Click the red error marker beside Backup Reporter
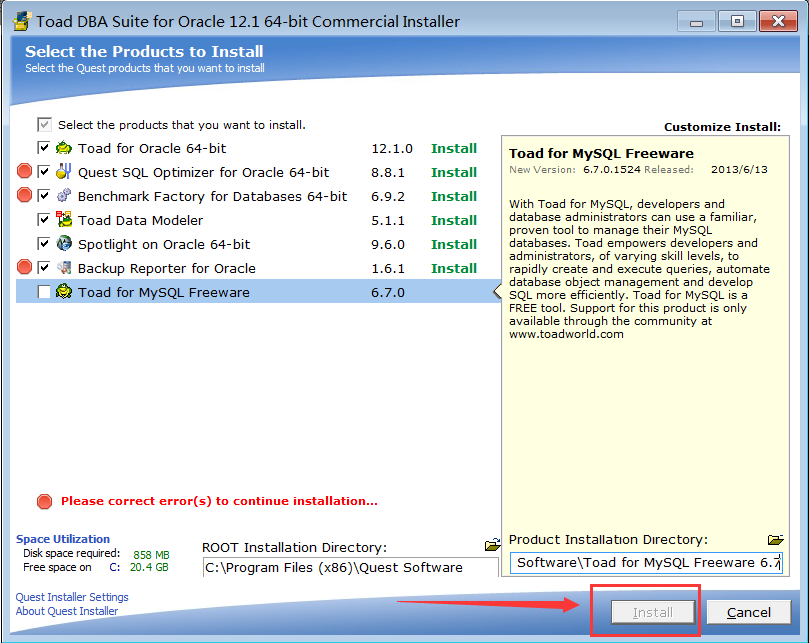The height and width of the screenshot is (643, 809). (x=24, y=267)
